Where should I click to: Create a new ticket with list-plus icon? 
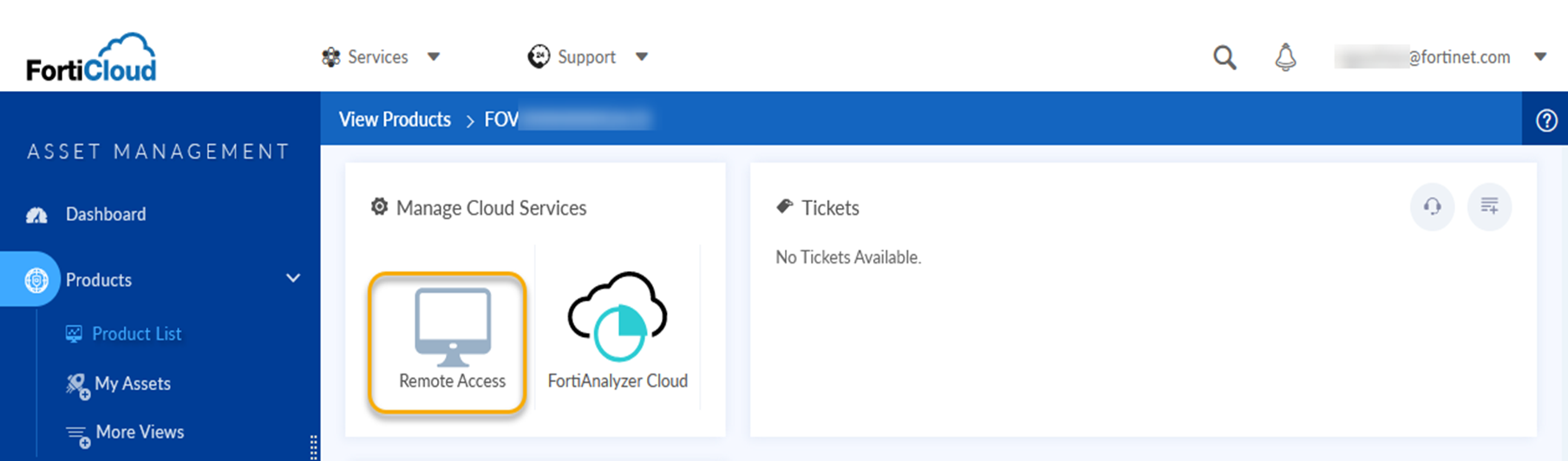[x=1489, y=207]
